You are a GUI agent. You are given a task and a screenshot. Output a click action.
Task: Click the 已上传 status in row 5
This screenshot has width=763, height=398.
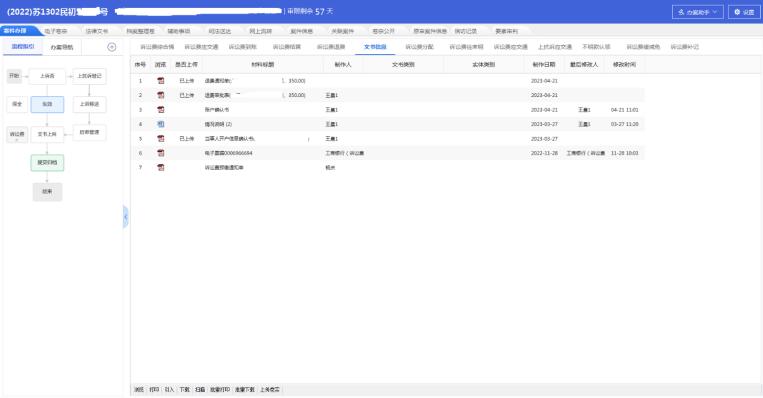(x=187, y=139)
